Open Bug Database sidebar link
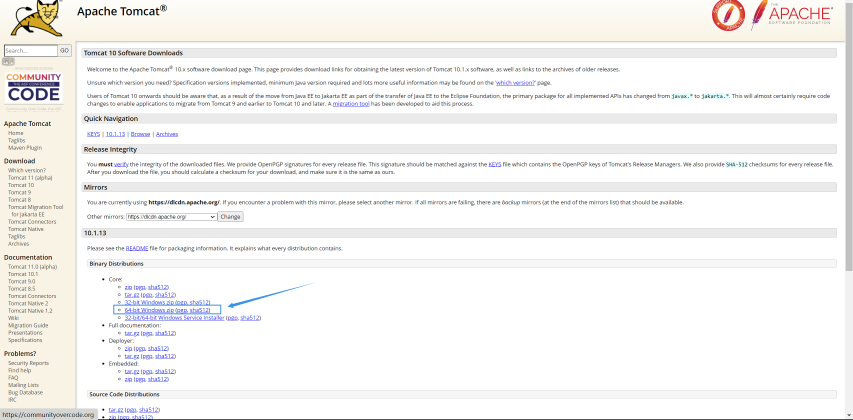 tap(26, 392)
